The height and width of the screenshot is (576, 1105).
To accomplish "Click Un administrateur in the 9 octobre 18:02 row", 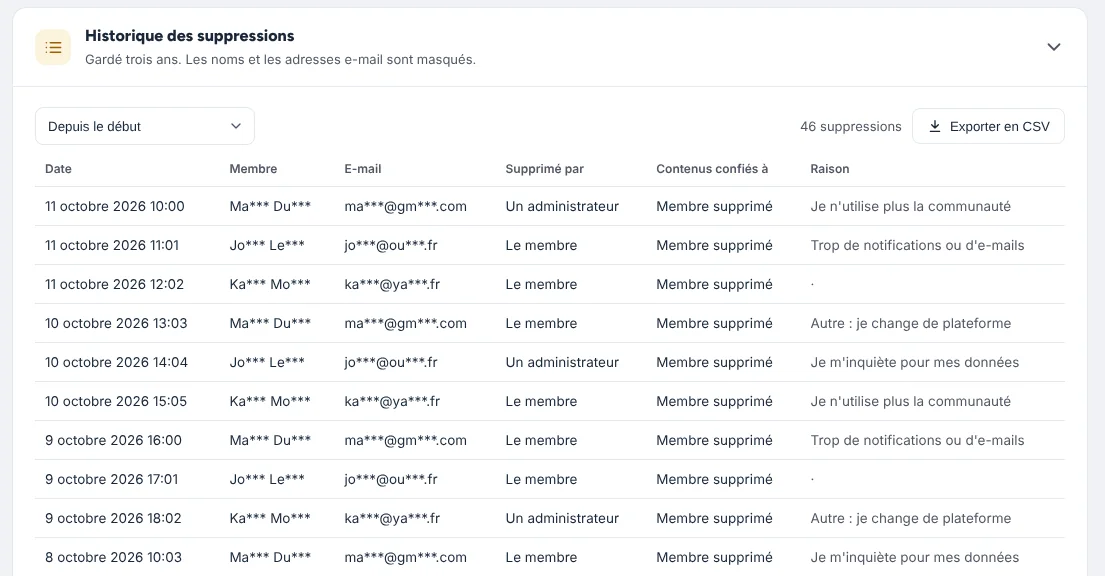I will [x=562, y=518].
